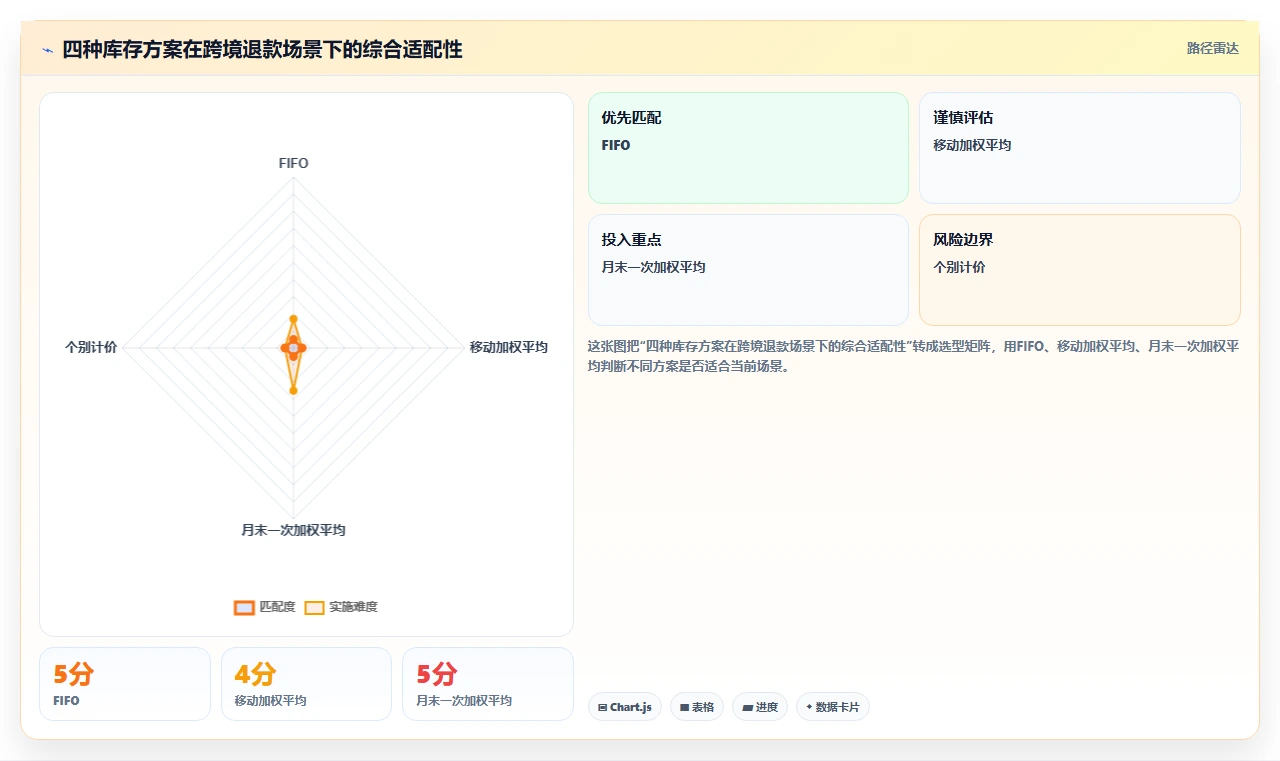Viewport: 1280px width, 761px height.
Task: Click the 5分 FIFO score card
Action: pos(125,684)
